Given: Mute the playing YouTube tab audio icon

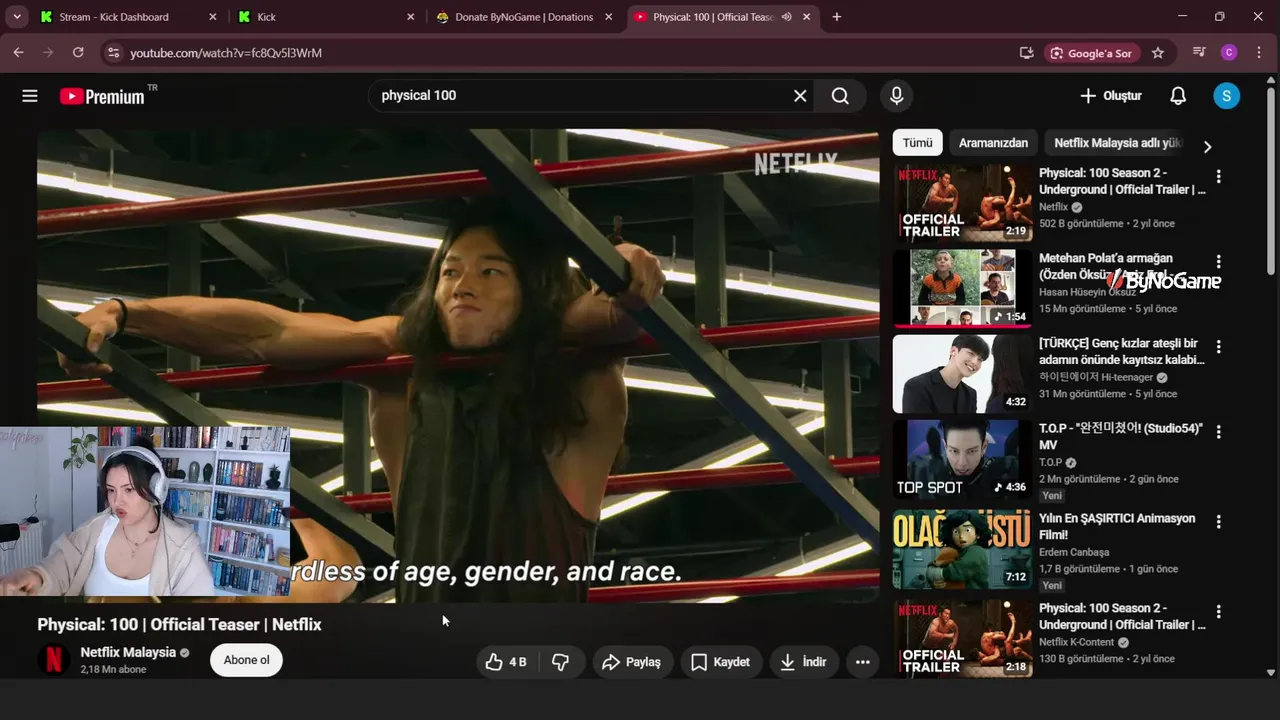Looking at the screenshot, I should click(x=787, y=17).
